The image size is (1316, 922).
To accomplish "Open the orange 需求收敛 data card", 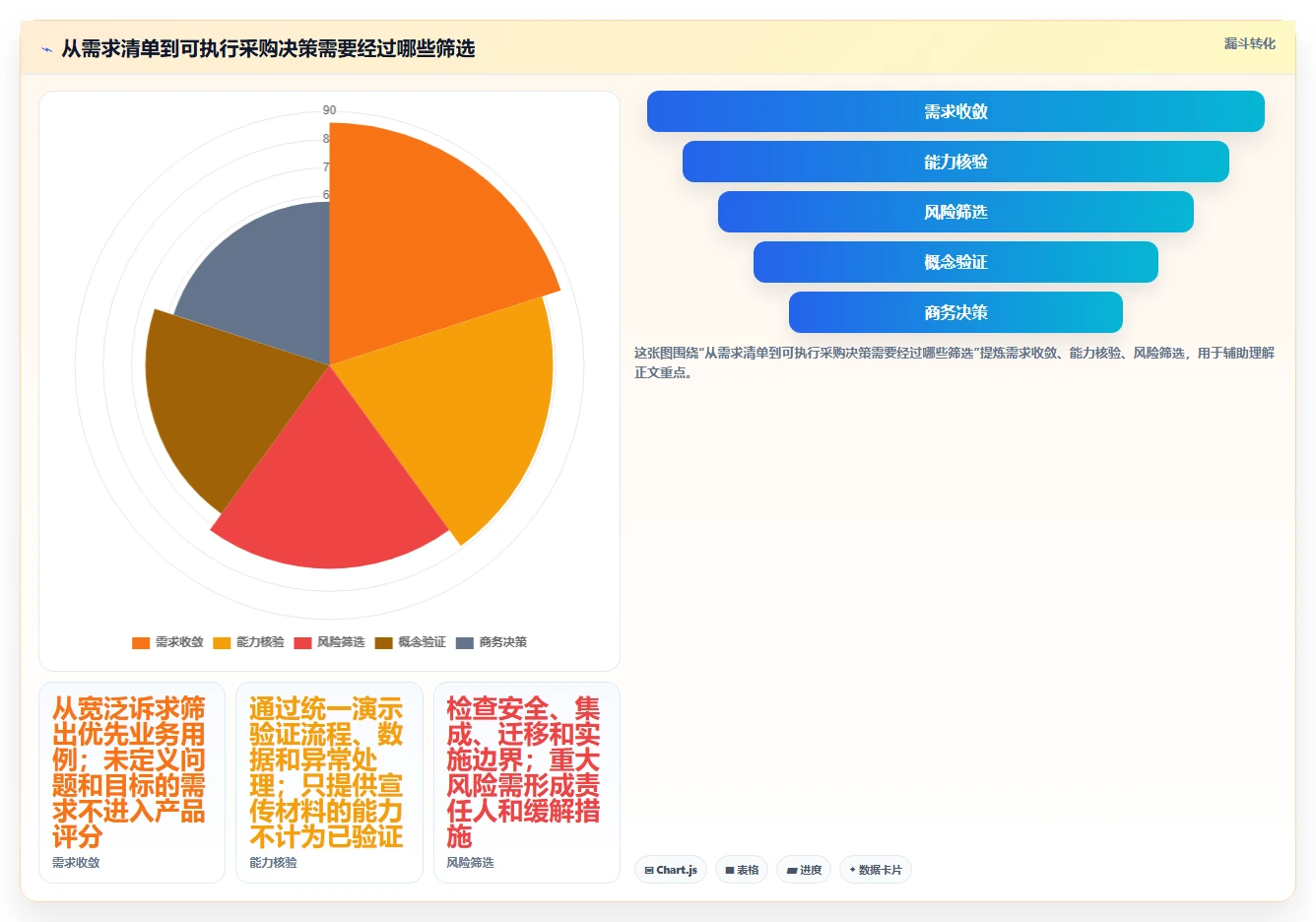I will point(132,783).
